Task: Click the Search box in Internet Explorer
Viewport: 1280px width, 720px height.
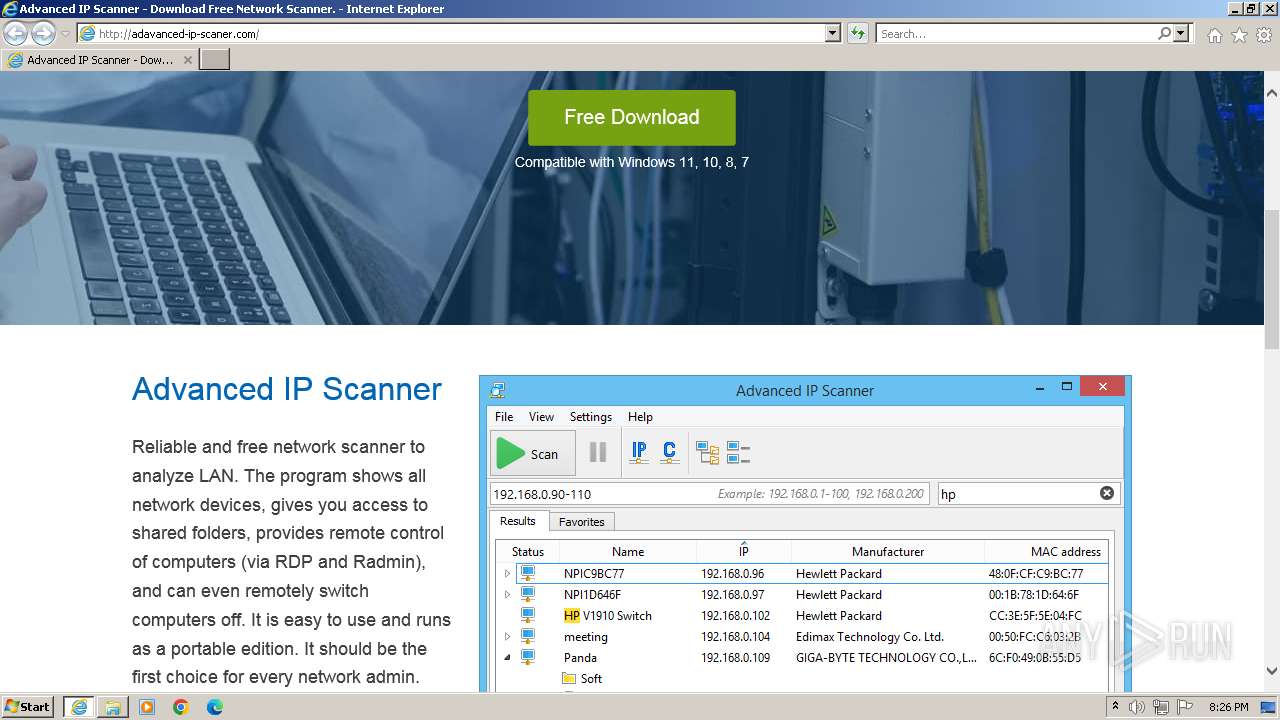Action: click(x=1016, y=34)
